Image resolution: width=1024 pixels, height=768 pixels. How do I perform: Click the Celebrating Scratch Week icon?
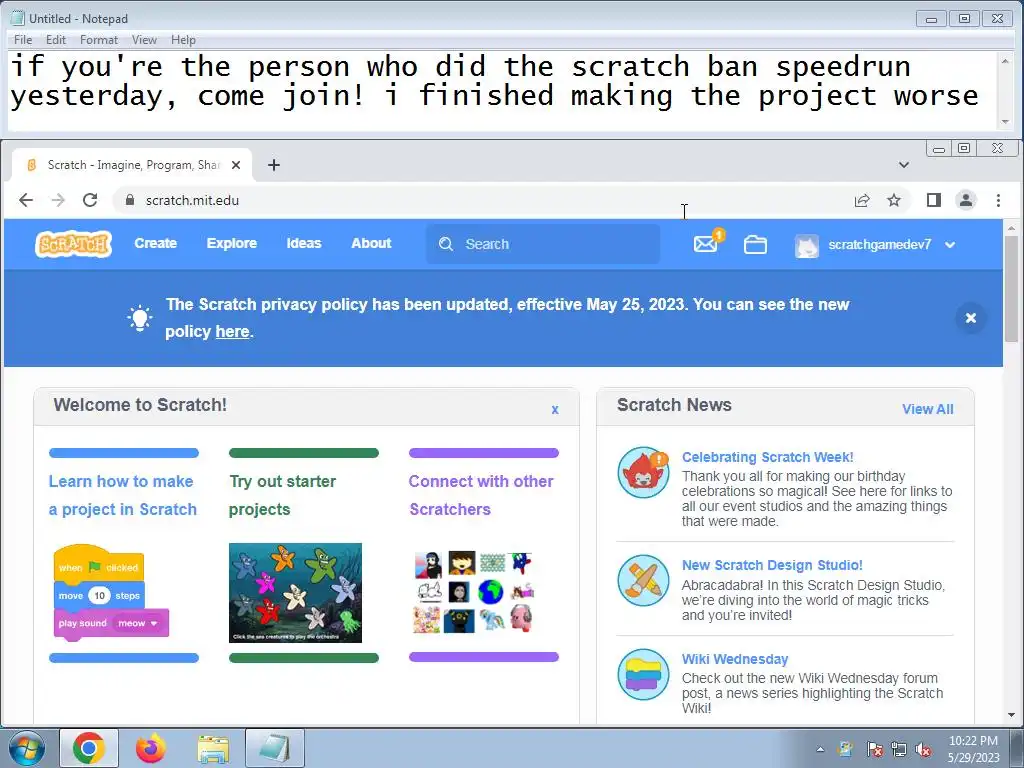pyautogui.click(x=644, y=472)
